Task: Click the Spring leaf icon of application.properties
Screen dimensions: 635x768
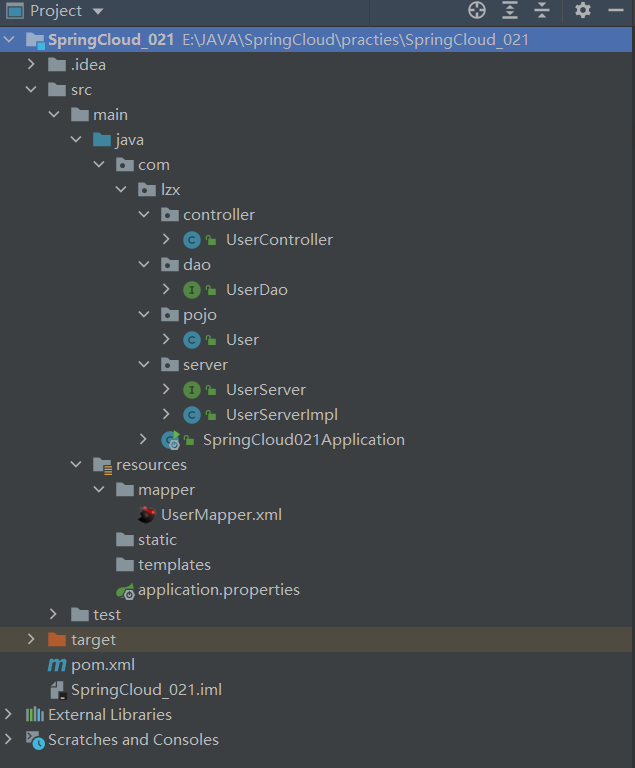Action: [x=125, y=591]
